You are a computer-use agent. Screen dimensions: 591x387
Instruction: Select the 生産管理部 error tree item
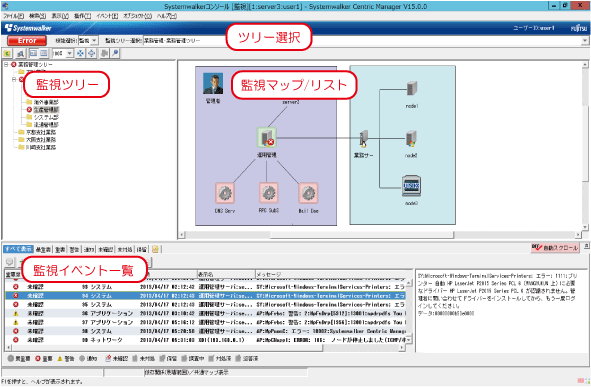pyautogui.click(x=46, y=110)
